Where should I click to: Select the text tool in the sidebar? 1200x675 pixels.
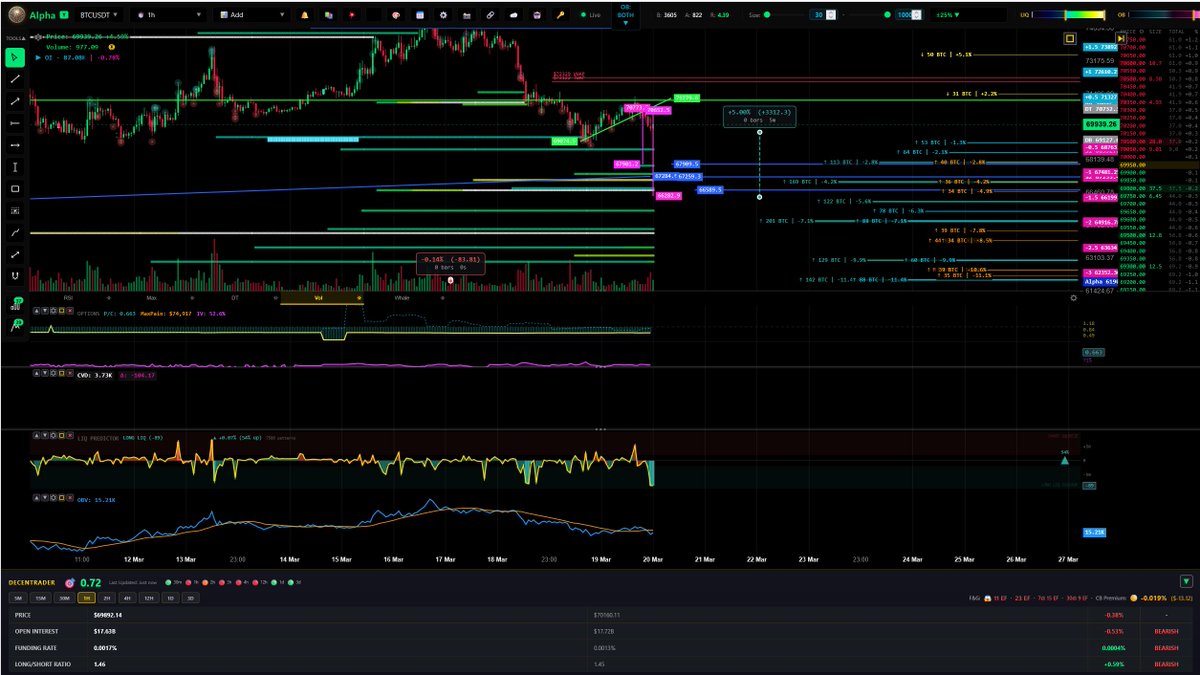(15, 167)
